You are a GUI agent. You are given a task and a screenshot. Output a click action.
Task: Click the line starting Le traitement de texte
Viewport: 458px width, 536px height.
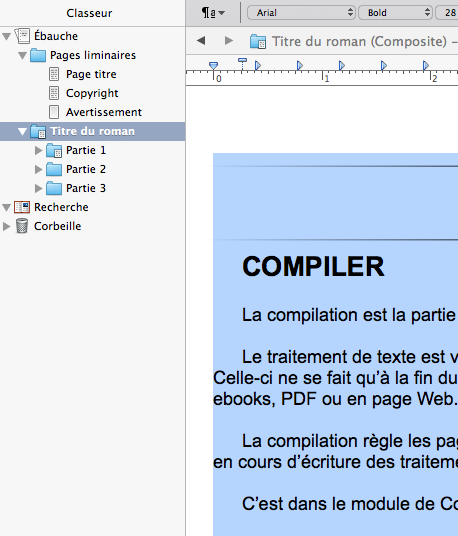coord(350,357)
